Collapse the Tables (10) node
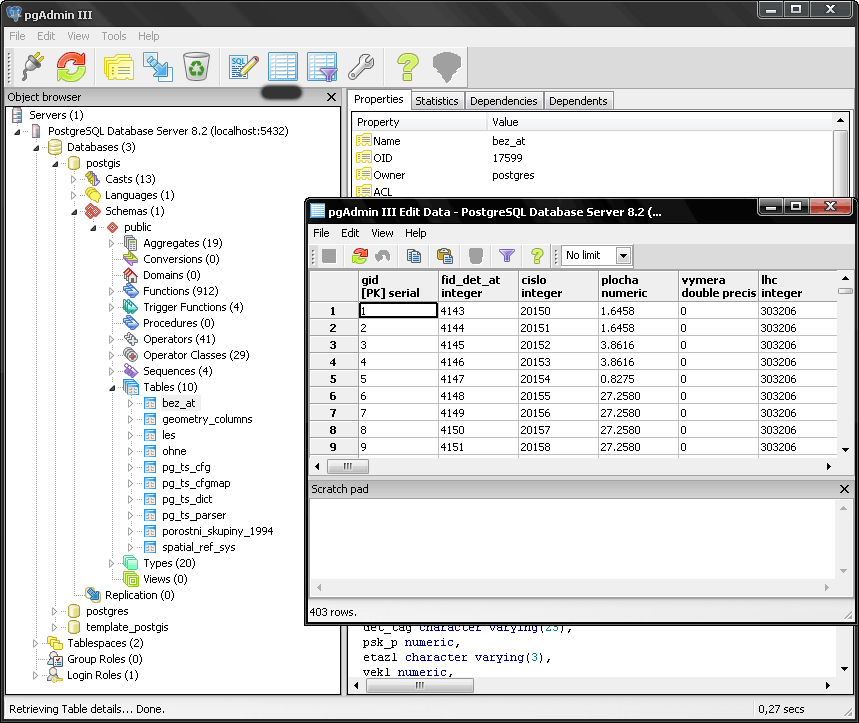 click(112, 388)
